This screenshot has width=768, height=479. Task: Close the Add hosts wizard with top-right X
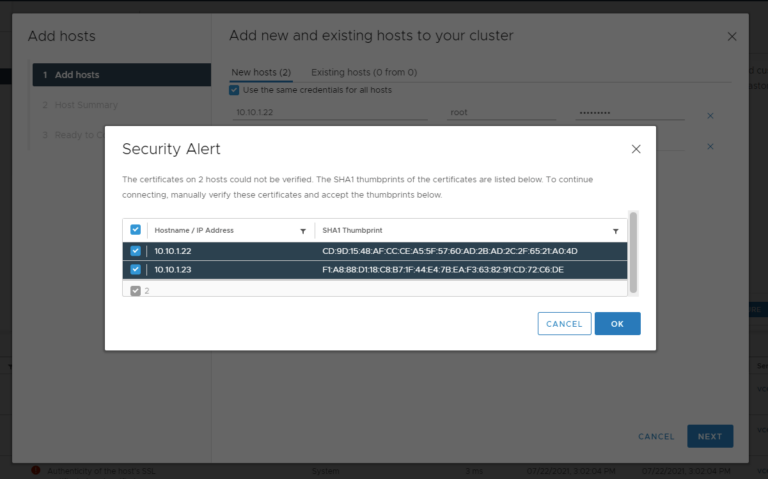[x=732, y=37]
